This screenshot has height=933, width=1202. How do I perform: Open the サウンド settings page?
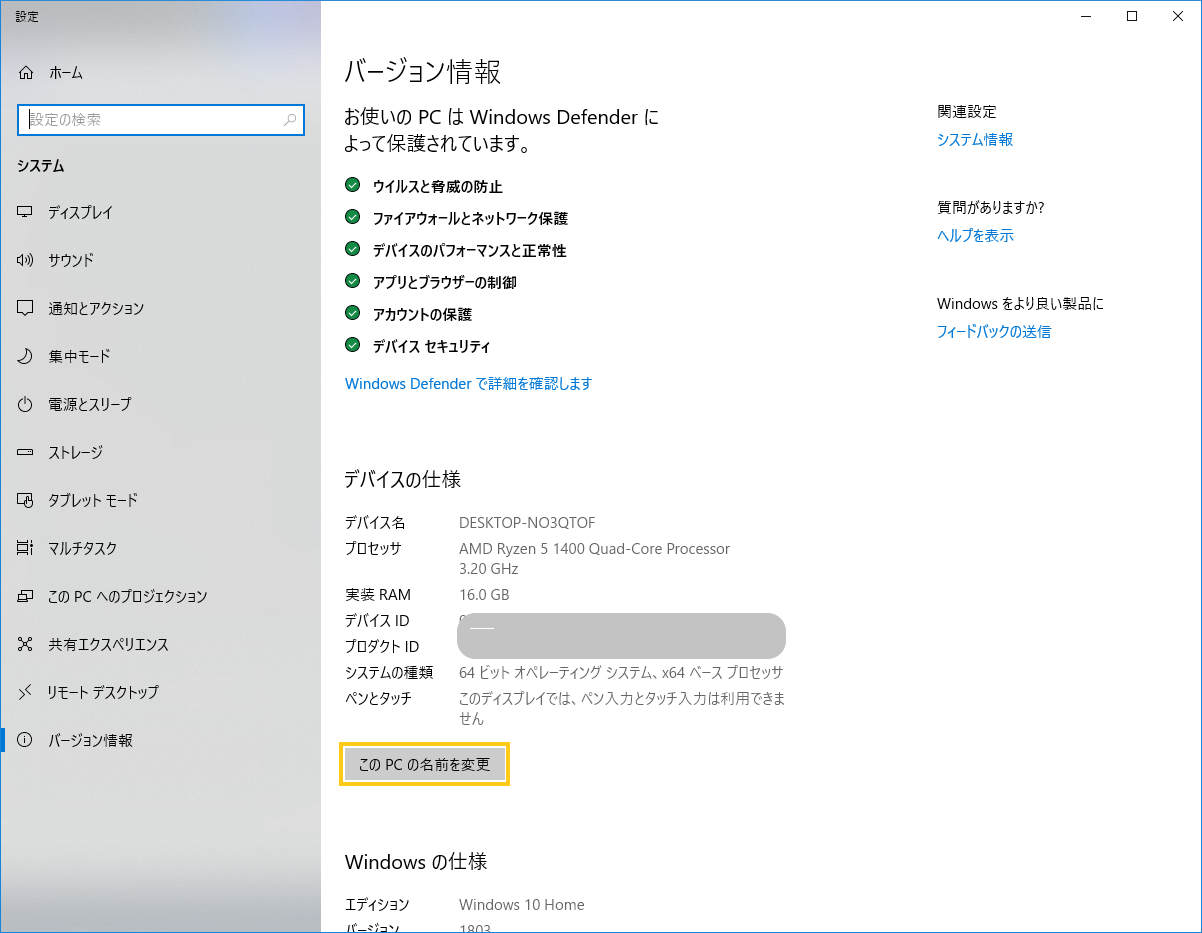(x=160, y=260)
